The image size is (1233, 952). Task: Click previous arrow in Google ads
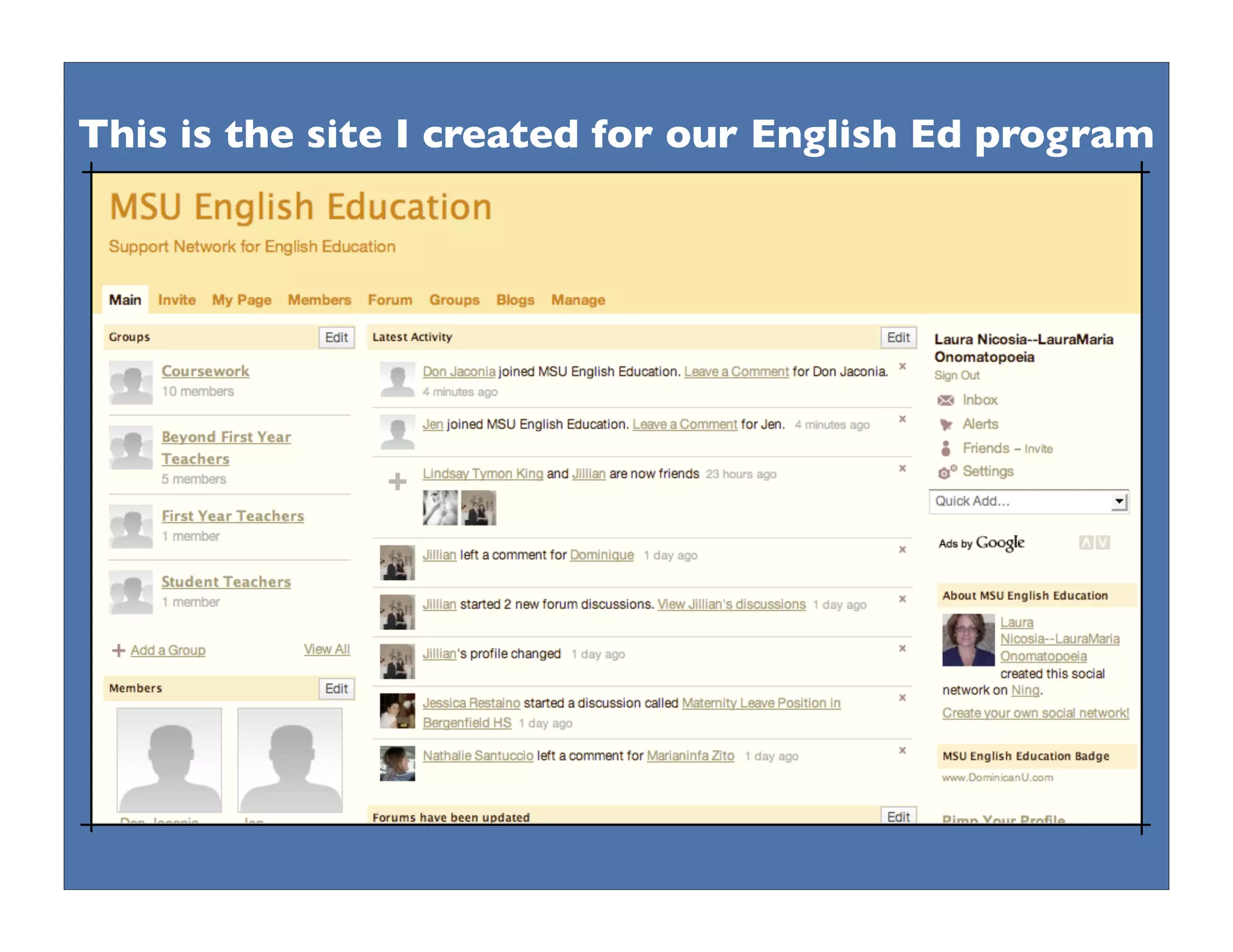click(1086, 543)
